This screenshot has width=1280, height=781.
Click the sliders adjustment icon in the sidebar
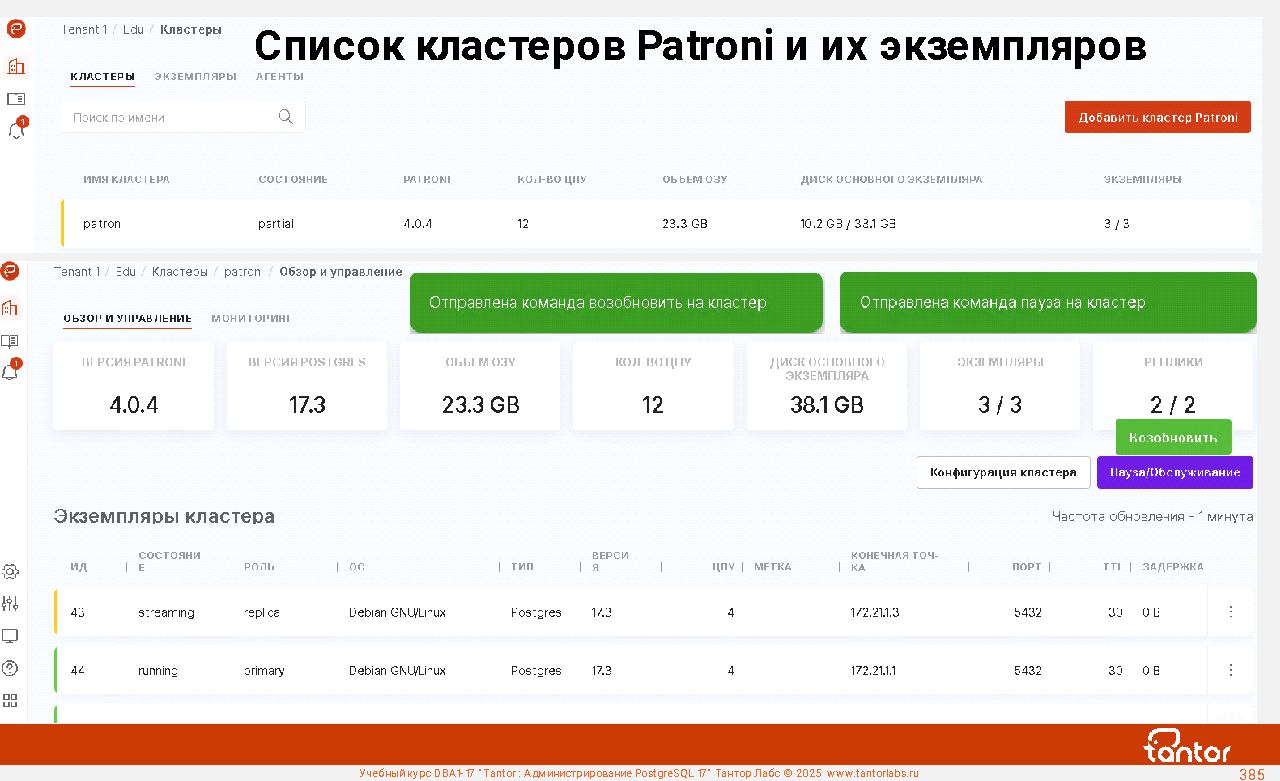11,603
